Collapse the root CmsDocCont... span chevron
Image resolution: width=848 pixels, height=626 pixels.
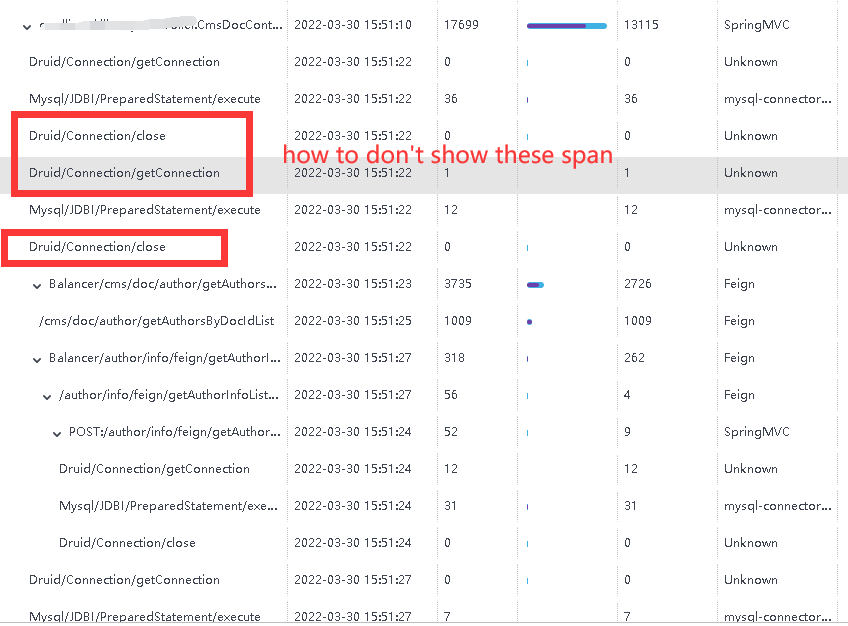[26, 26]
